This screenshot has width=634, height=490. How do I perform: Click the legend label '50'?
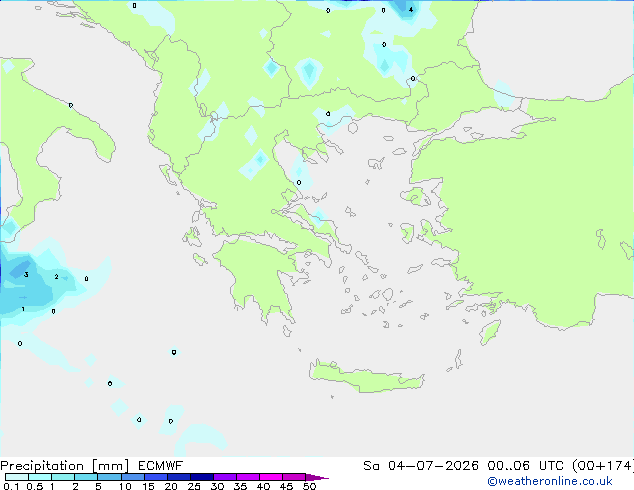pyautogui.click(x=309, y=486)
